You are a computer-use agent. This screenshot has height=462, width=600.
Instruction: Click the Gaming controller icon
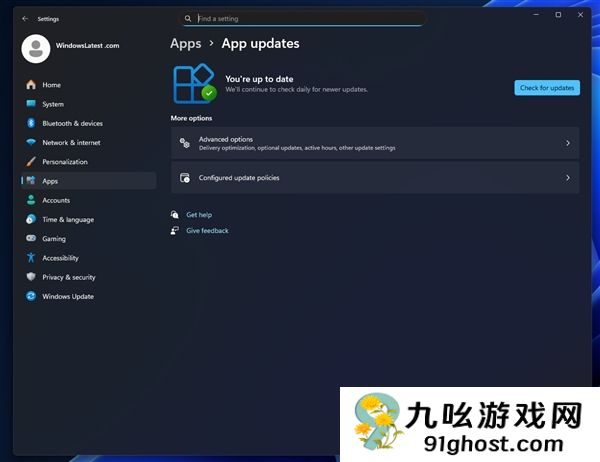pos(31,238)
